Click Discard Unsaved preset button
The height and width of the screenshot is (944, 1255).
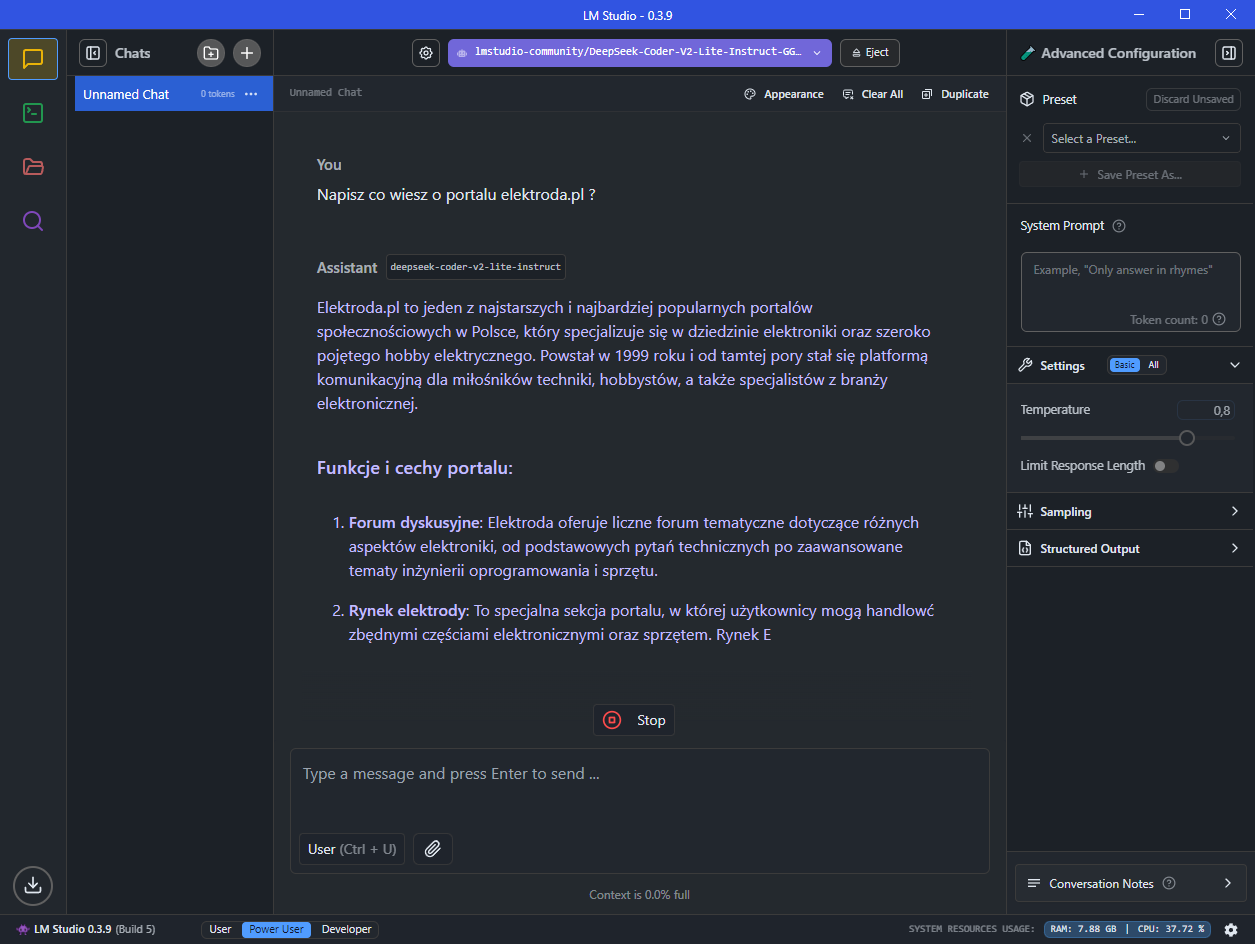[x=1193, y=99]
